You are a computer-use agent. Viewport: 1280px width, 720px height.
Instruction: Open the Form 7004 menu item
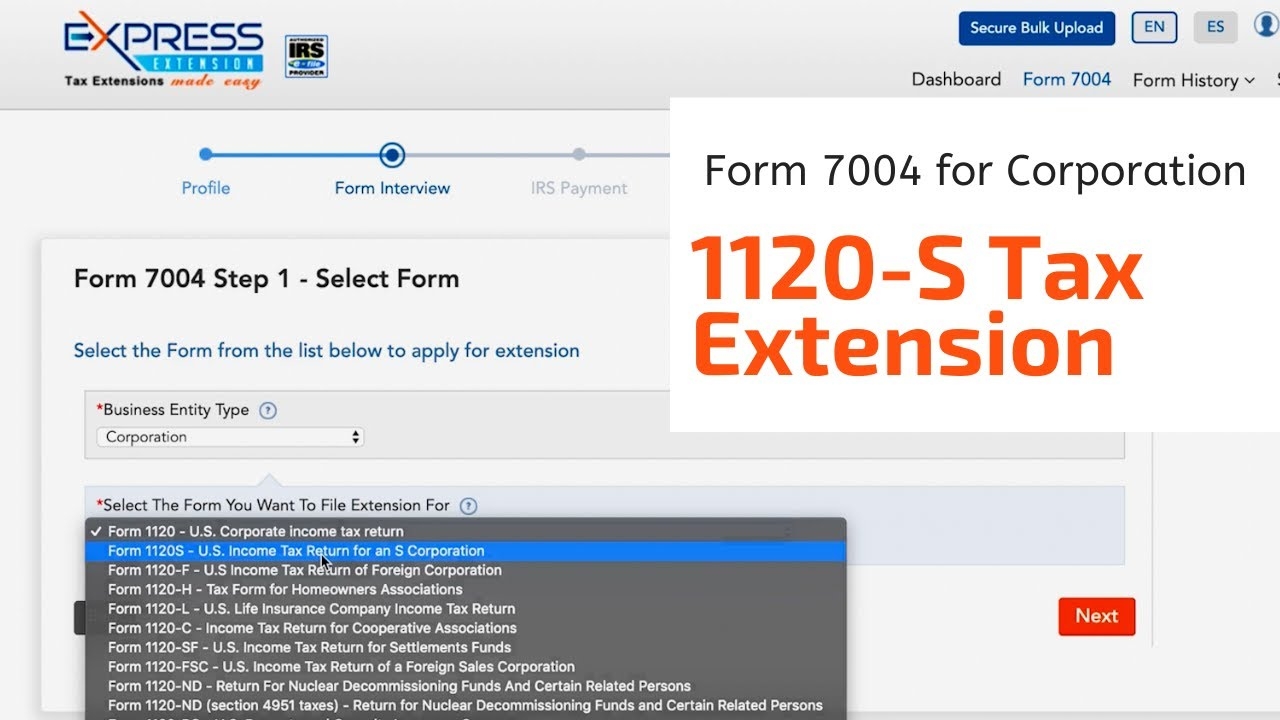coord(1067,79)
